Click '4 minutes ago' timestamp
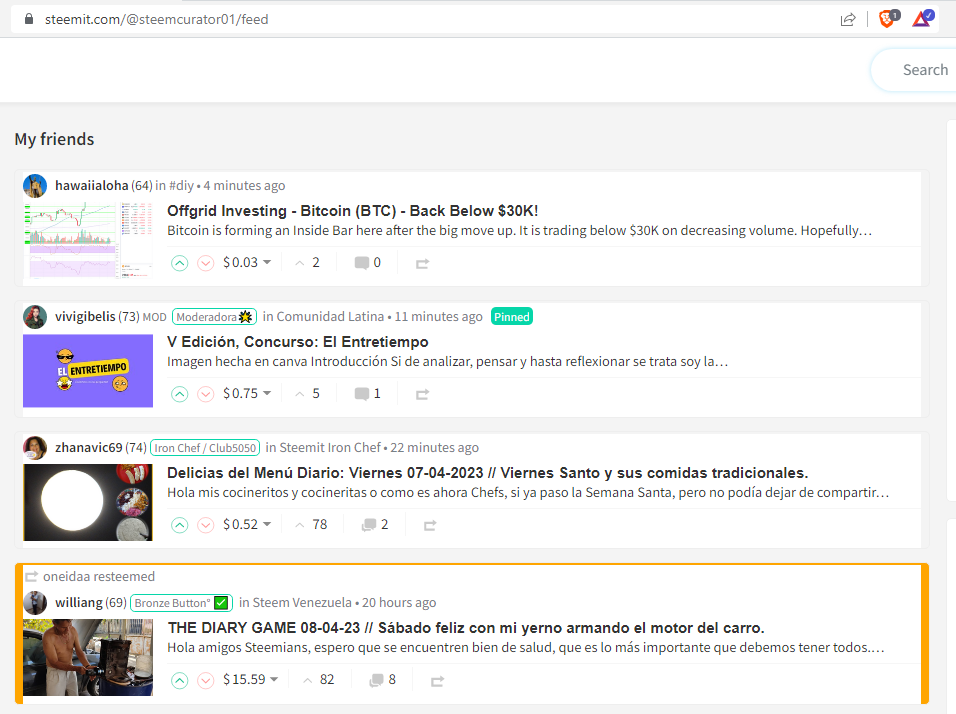Viewport: 956px width, 714px height. [x=244, y=185]
